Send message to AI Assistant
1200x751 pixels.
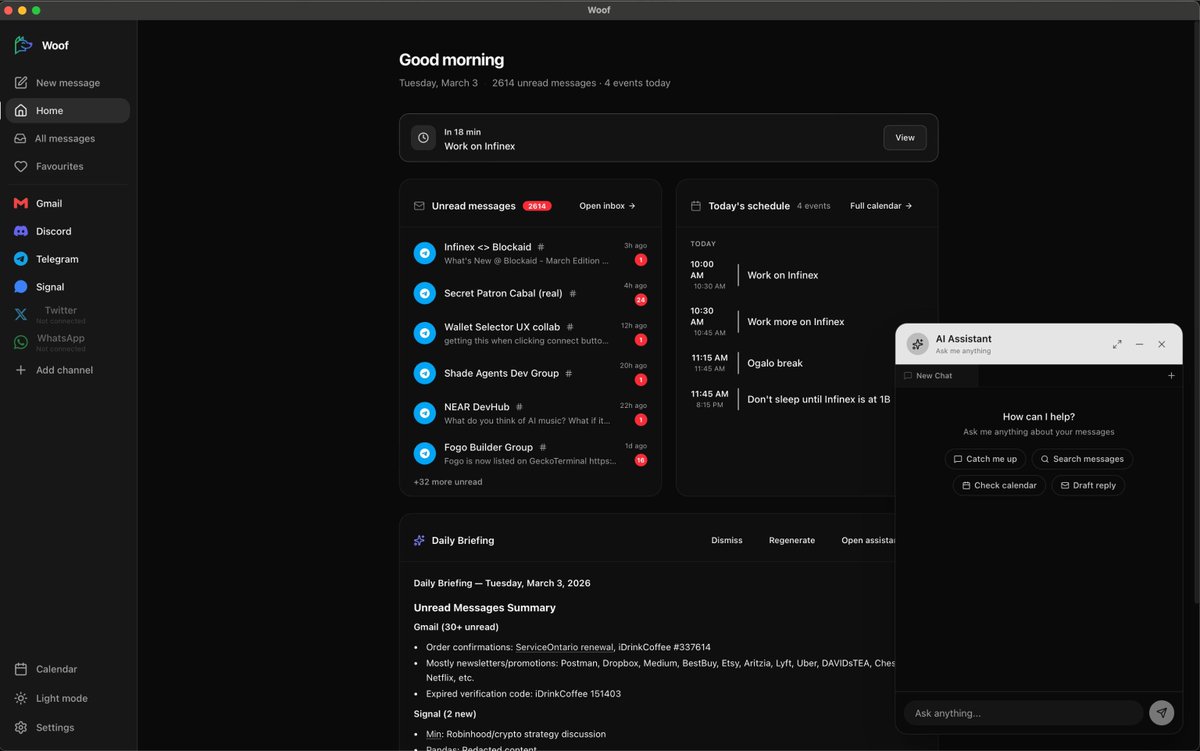point(1161,713)
